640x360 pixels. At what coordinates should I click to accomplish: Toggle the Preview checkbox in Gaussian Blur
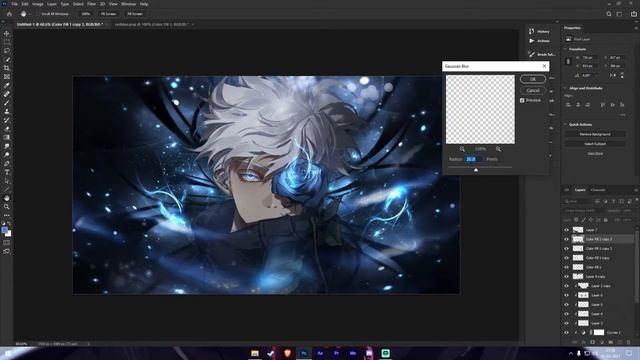coord(522,100)
